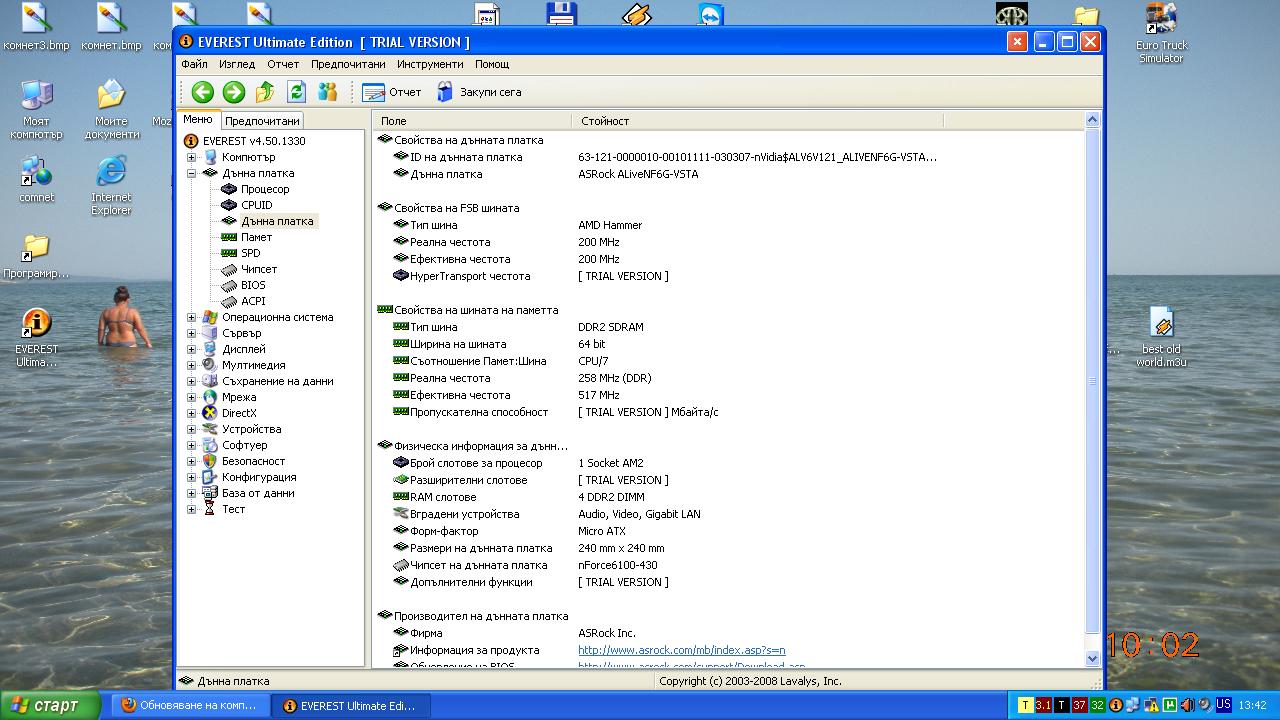Click the green Forward arrow toolbar icon
The height and width of the screenshot is (720, 1280).
click(x=233, y=92)
